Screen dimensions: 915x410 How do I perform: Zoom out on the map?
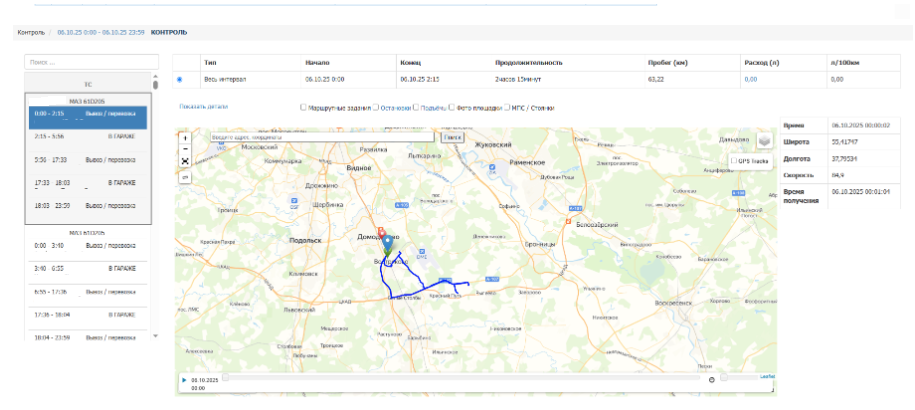click(x=185, y=148)
